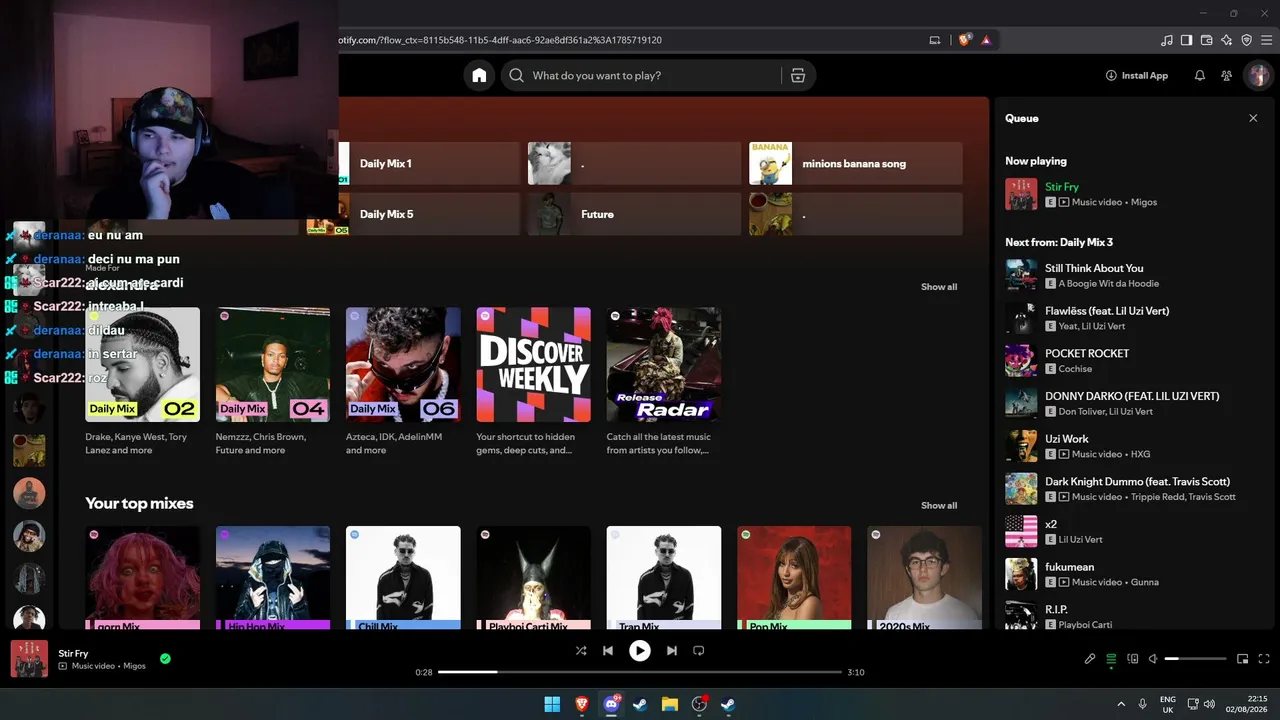Click Show all for Your top mixes
The height and width of the screenshot is (720, 1280).
939,506
